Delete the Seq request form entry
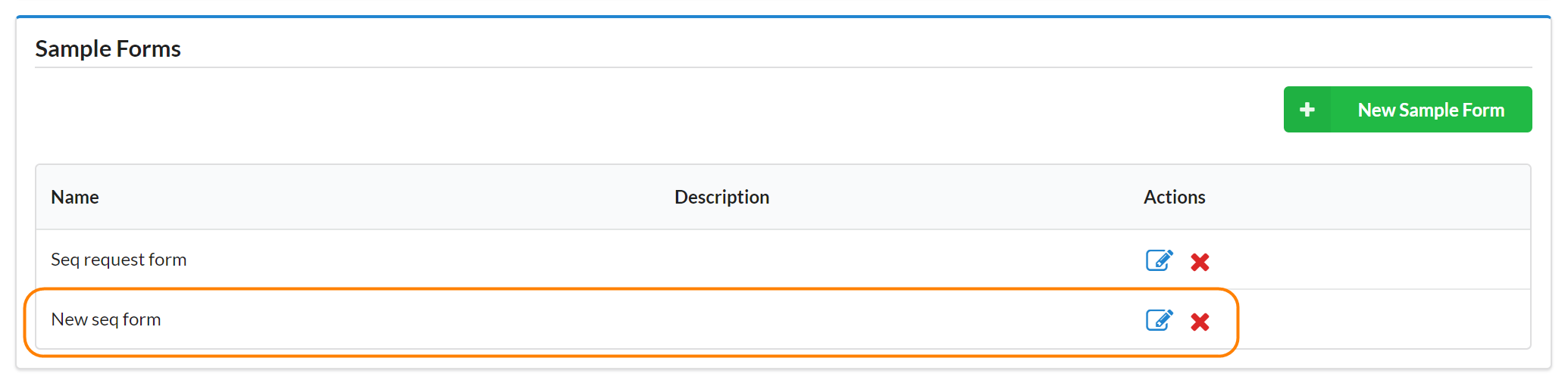 tap(1200, 262)
